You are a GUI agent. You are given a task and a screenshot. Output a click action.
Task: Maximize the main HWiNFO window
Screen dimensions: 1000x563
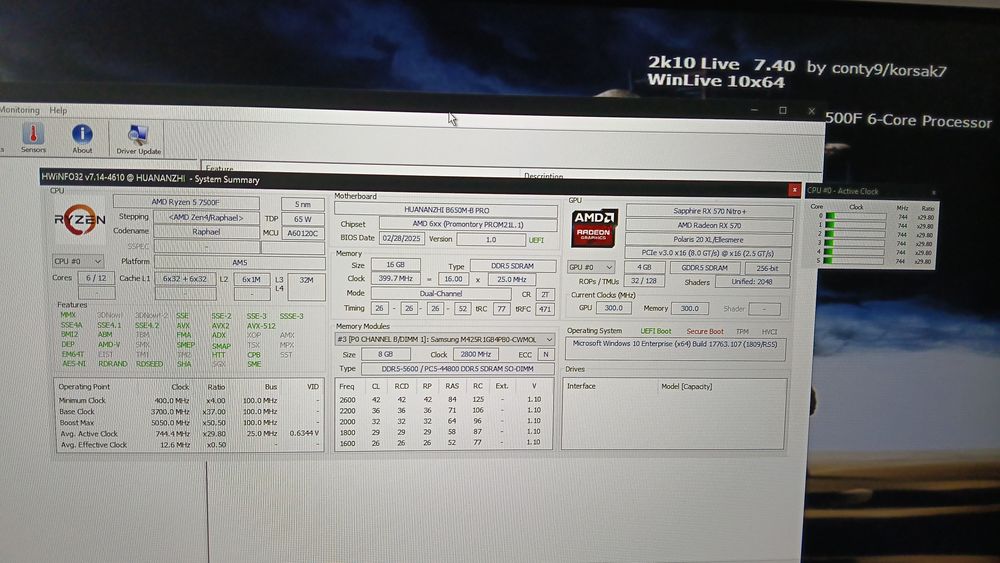783,110
